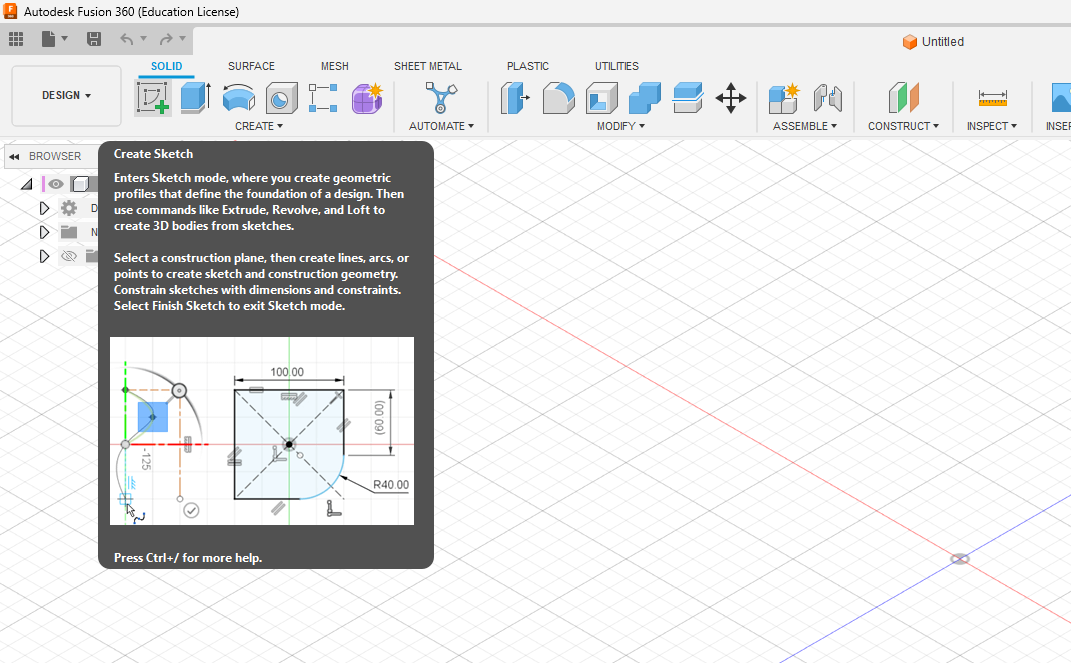
Task: Select the Shell tool
Action: click(x=602, y=98)
